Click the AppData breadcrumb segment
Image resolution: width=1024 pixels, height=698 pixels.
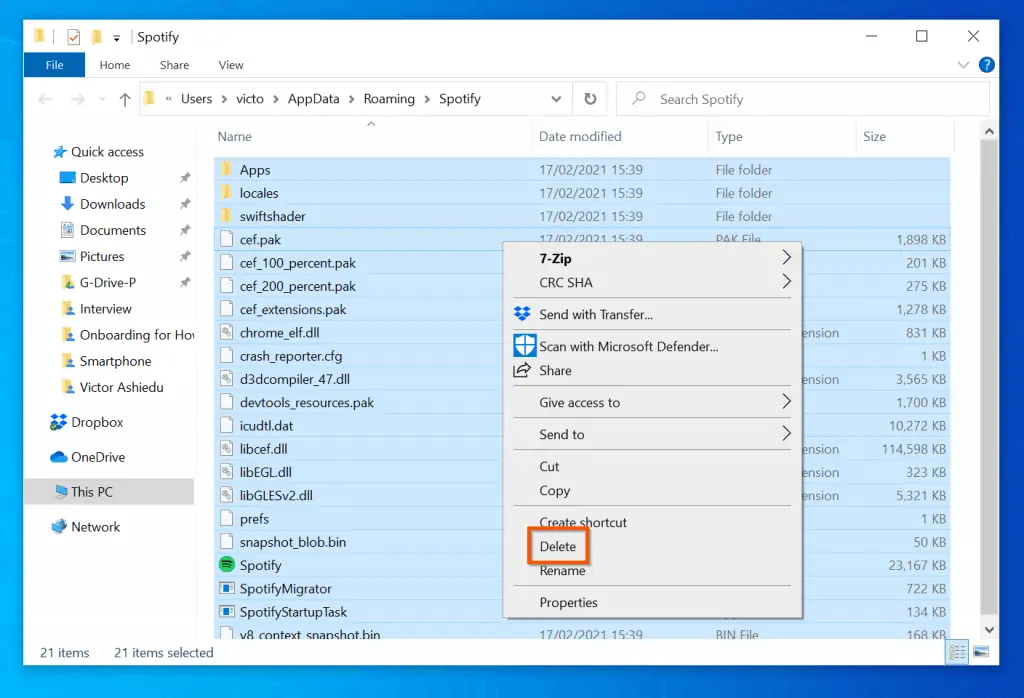click(313, 99)
